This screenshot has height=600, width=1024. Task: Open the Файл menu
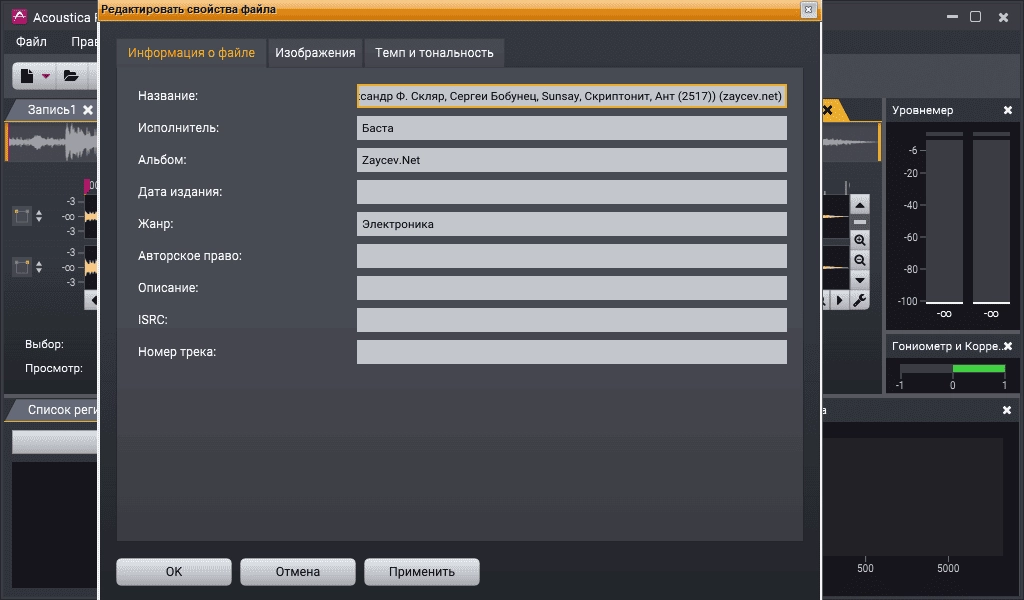31,42
